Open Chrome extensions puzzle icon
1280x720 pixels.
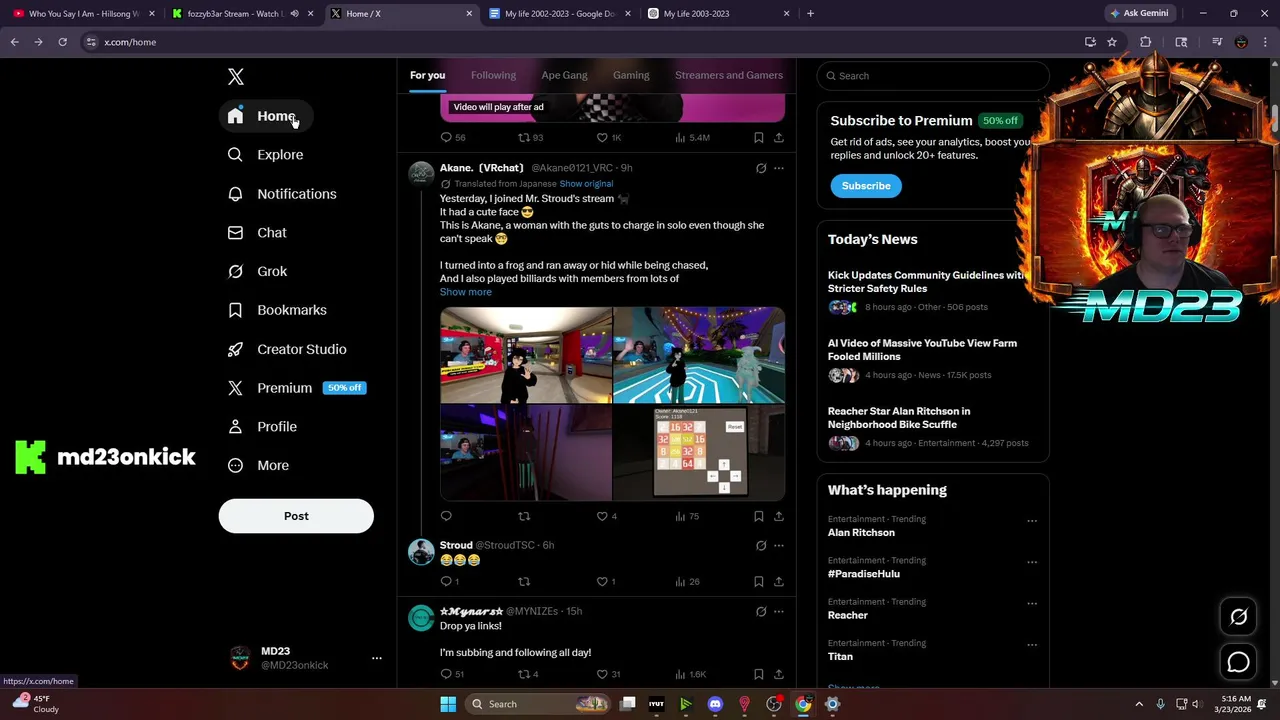click(1146, 42)
